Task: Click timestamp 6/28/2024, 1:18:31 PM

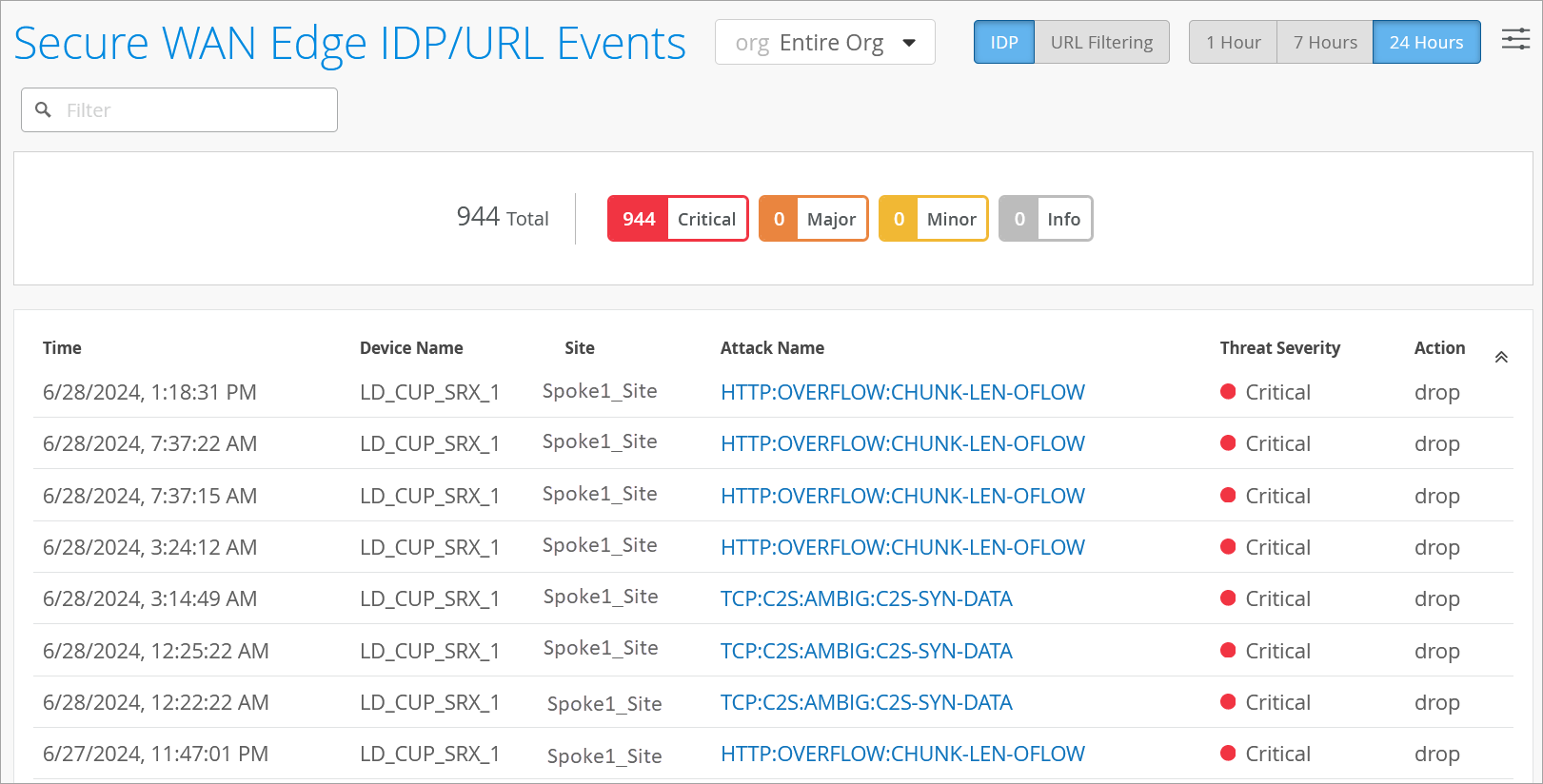Action: (149, 392)
